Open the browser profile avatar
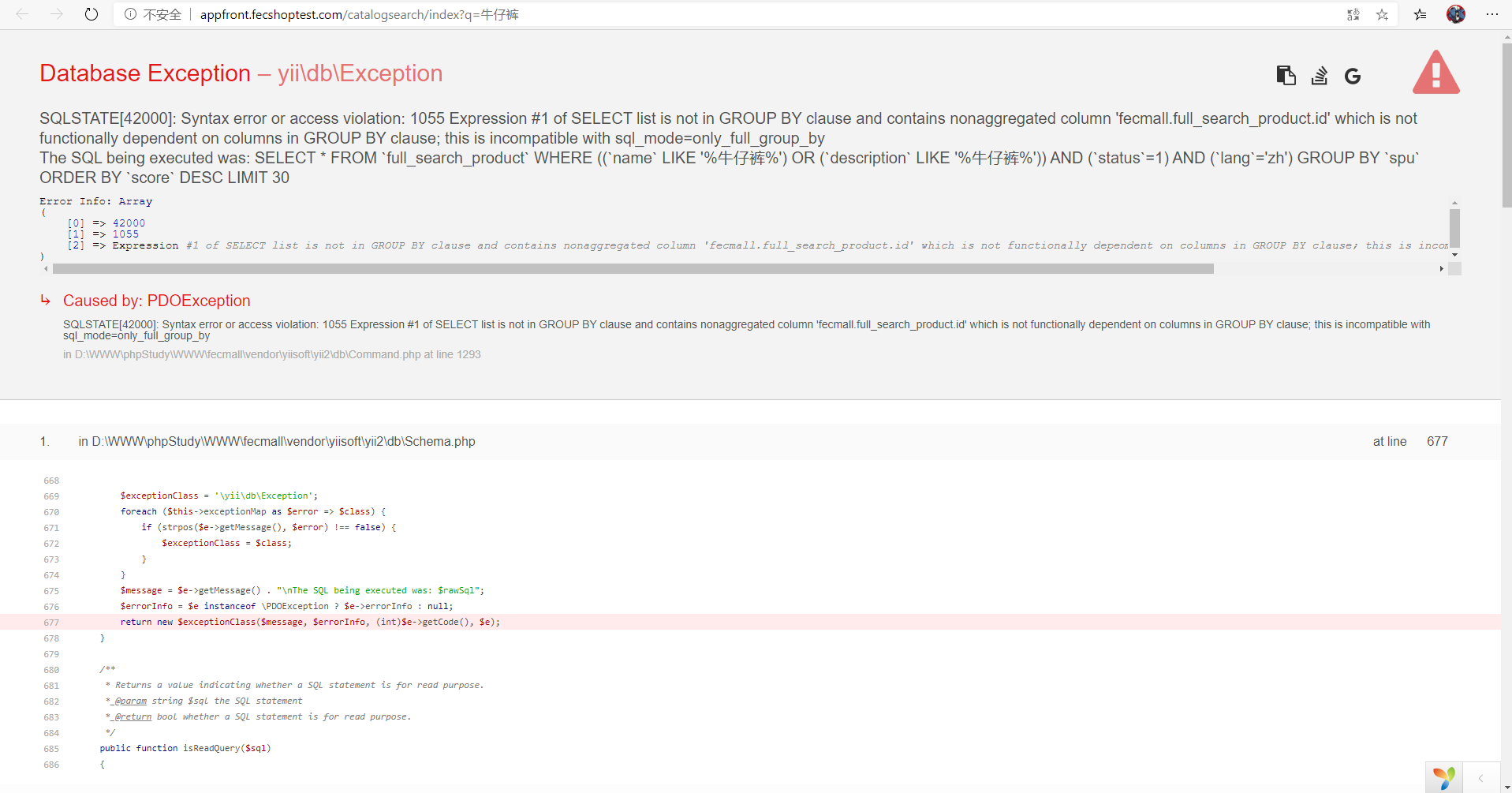Viewport: 1512px width, 793px height. pyautogui.click(x=1455, y=14)
